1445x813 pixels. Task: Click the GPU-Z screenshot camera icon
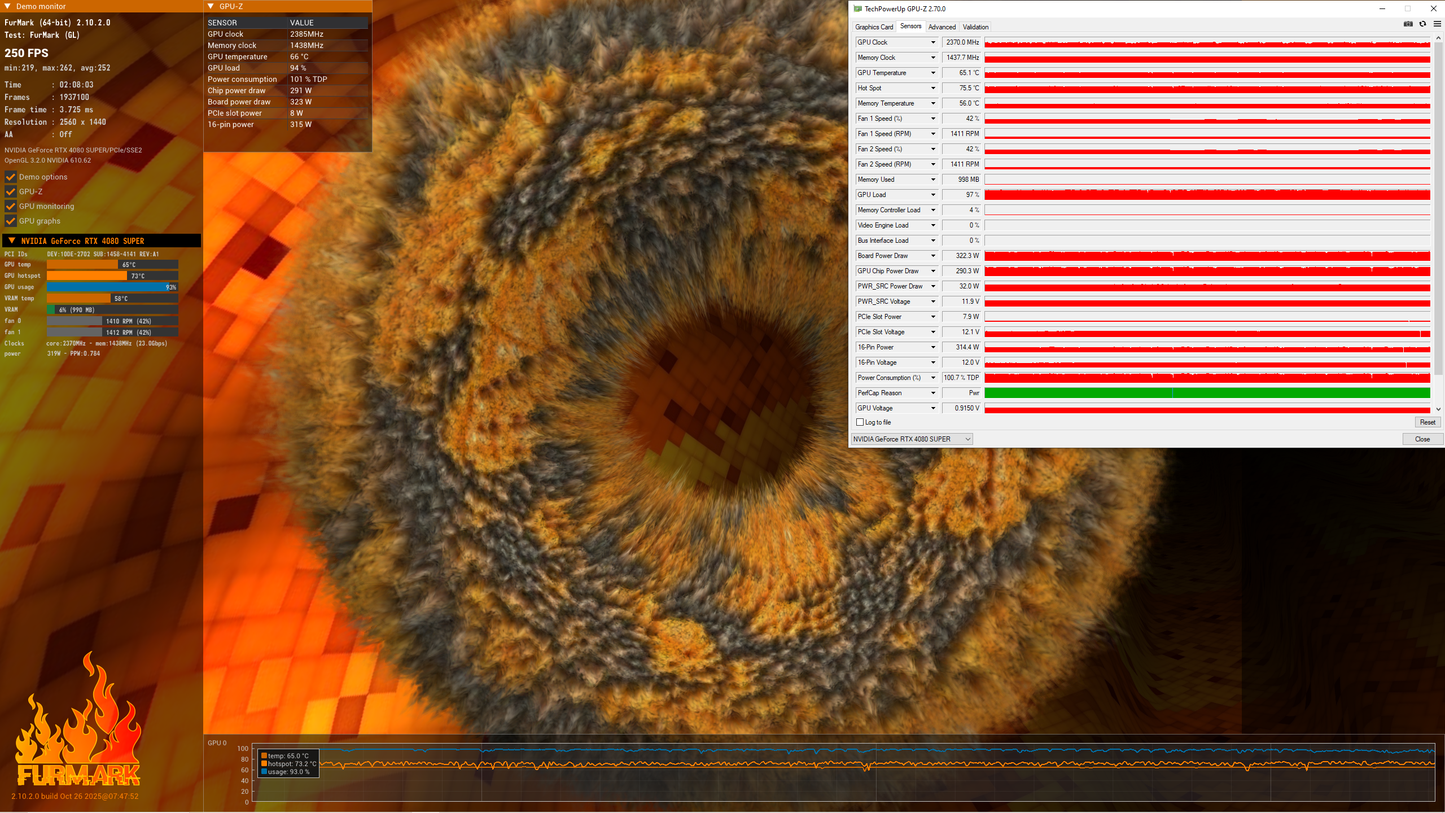1408,24
